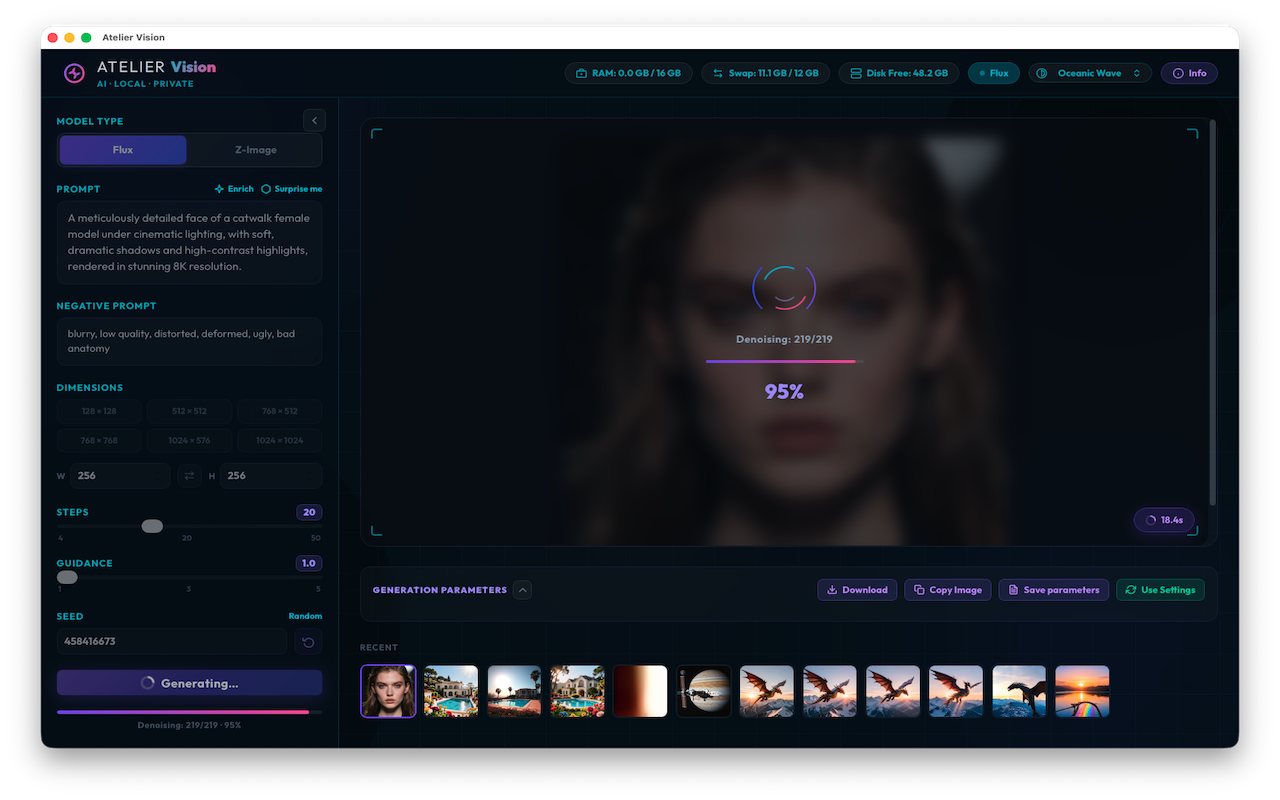The image size is (1280, 800).
Task: Choose the 512 × 512 dimension preset
Action: tap(189, 411)
